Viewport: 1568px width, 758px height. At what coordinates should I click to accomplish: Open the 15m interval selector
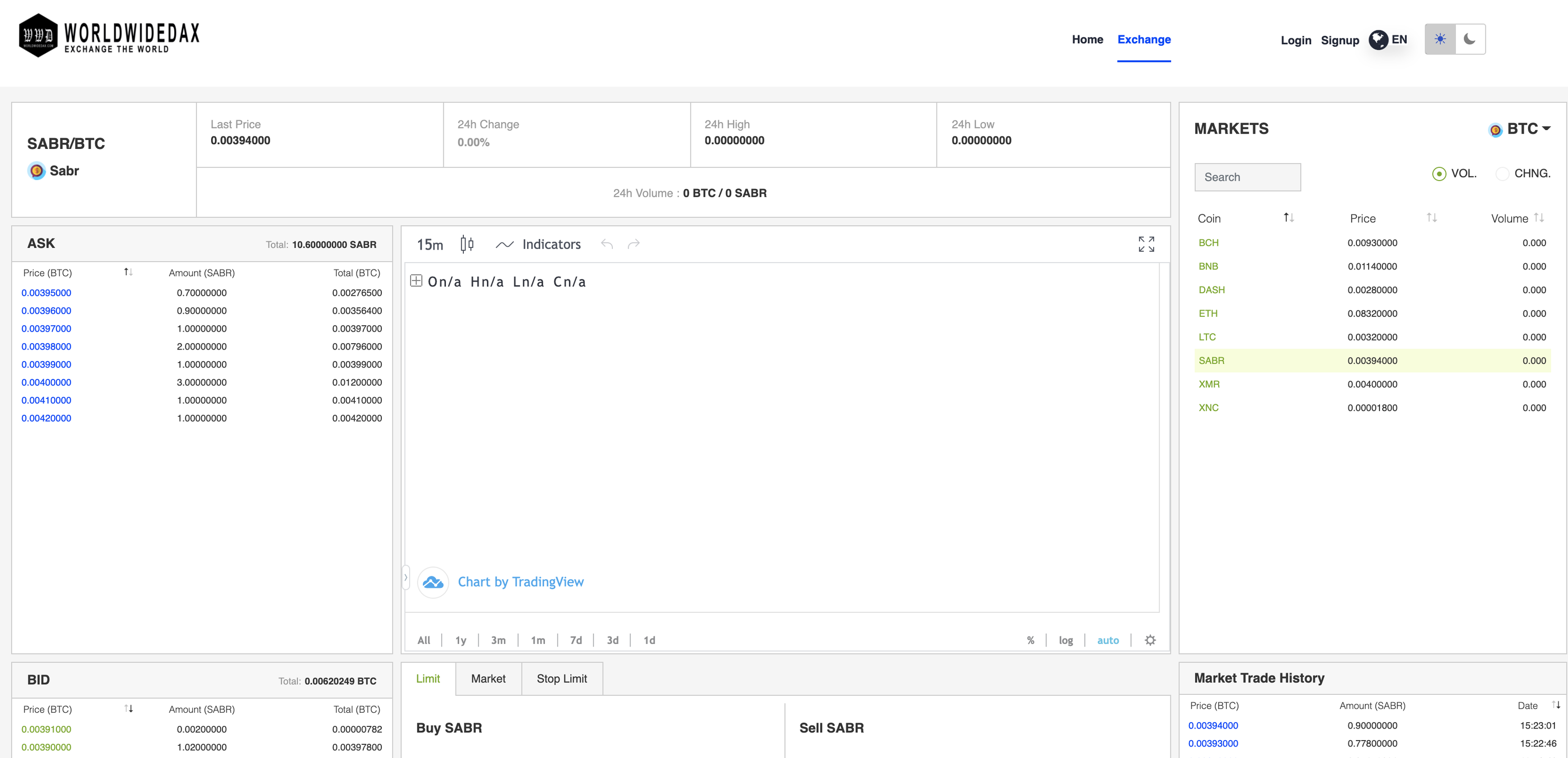pyautogui.click(x=430, y=245)
